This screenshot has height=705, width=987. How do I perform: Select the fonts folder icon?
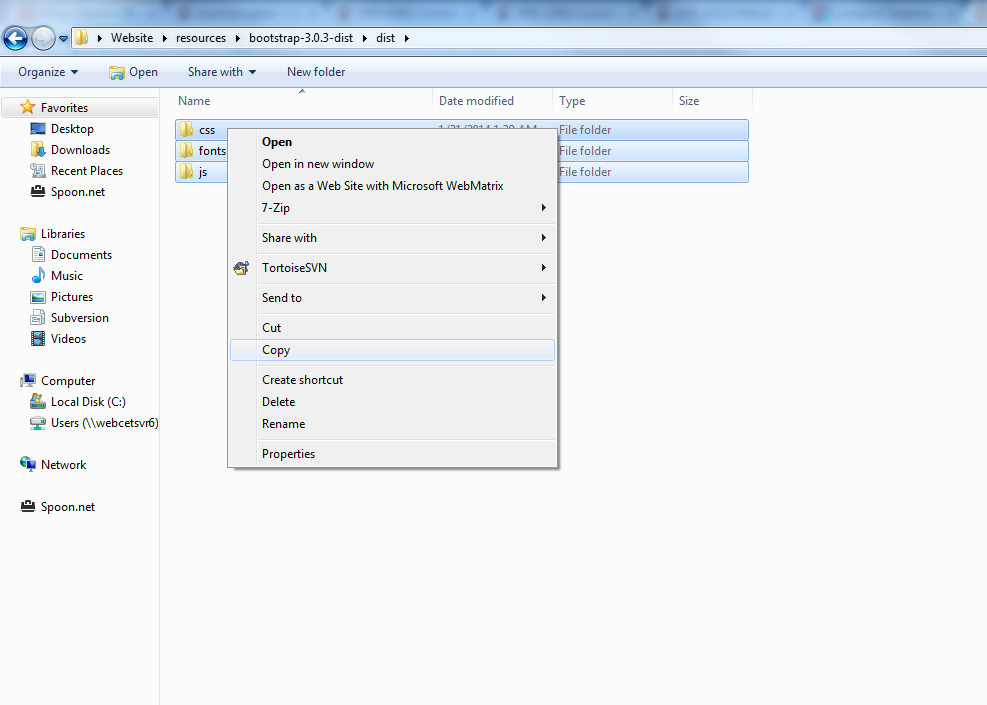pyautogui.click(x=186, y=150)
